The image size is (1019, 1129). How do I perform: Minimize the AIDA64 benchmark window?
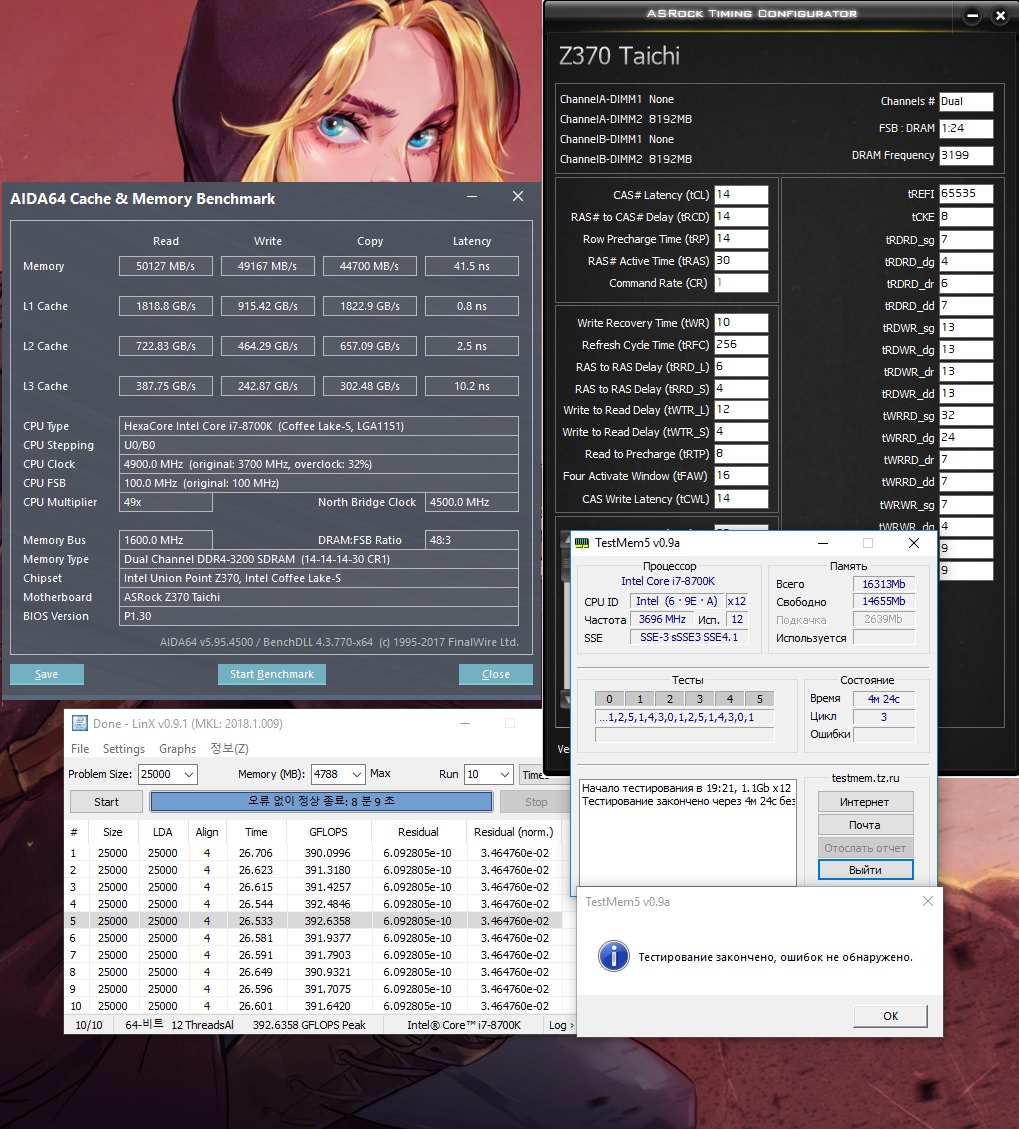click(x=472, y=197)
